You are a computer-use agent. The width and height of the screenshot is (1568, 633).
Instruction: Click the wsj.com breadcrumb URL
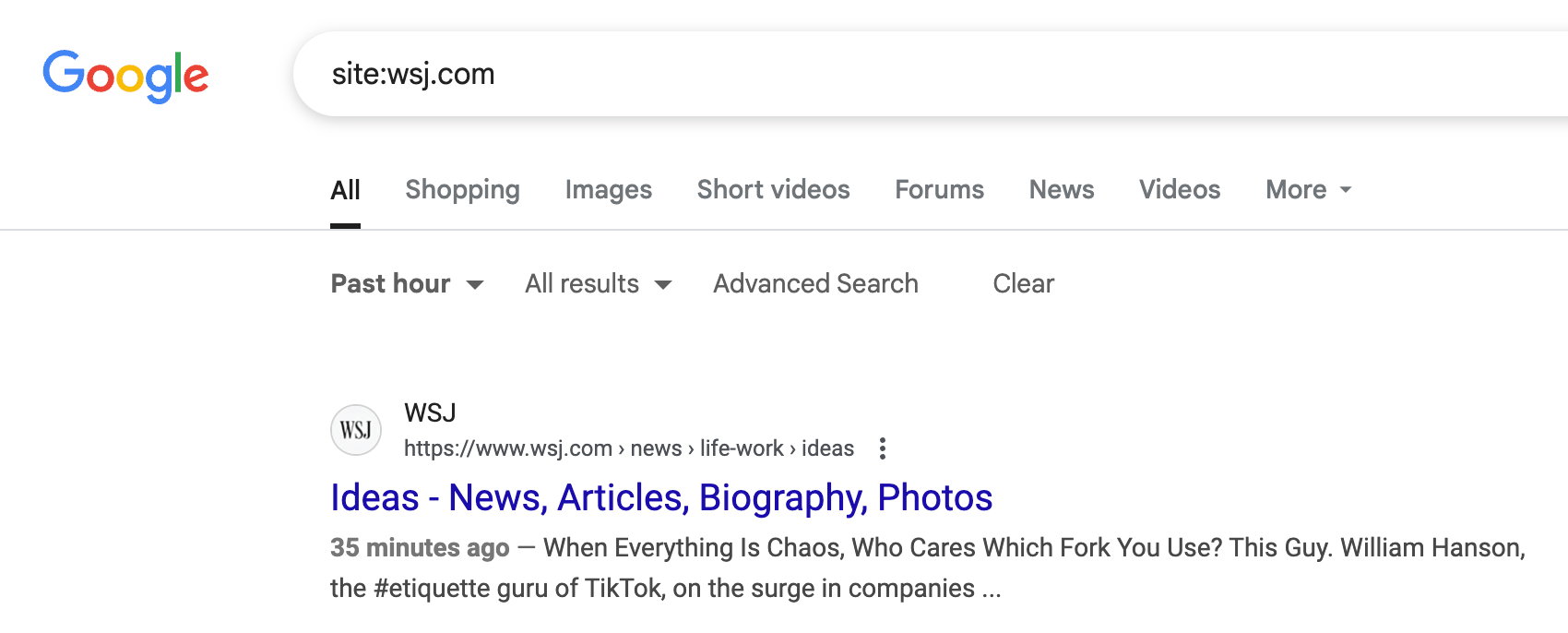[x=629, y=448]
